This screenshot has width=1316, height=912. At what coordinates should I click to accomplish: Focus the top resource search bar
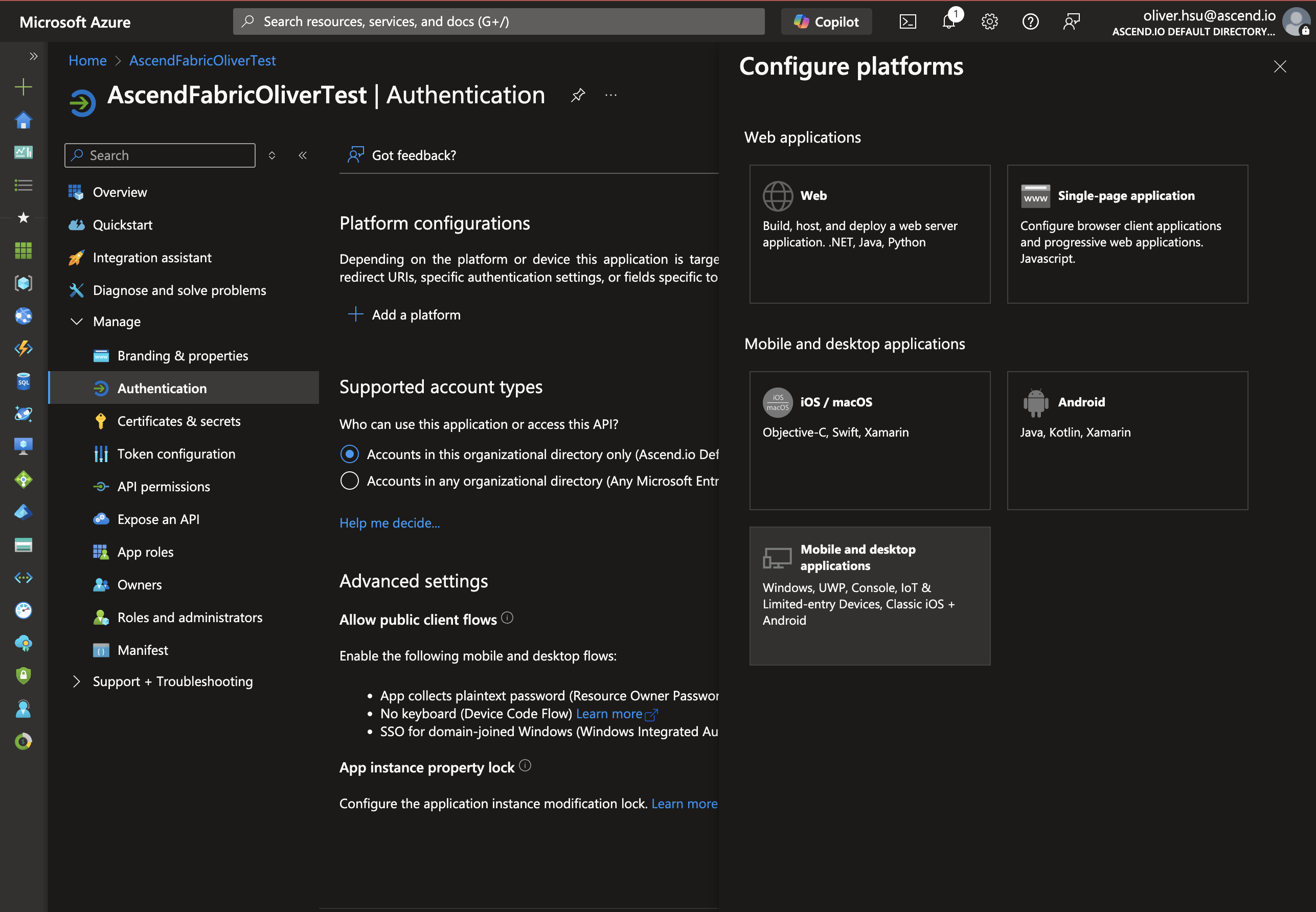(498, 21)
